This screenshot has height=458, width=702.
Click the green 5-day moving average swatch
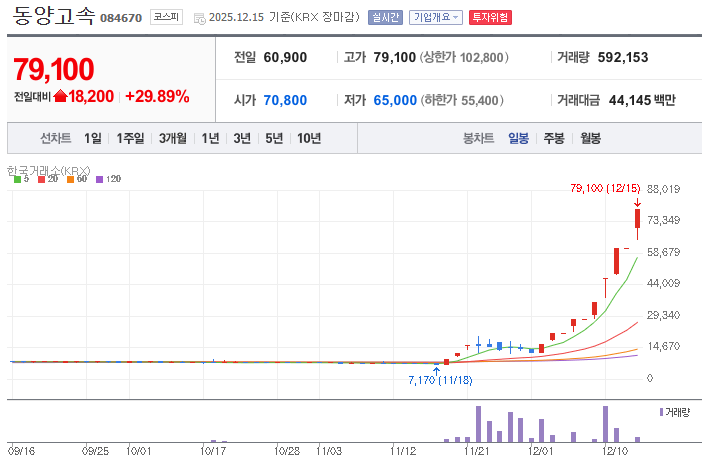coord(17,180)
